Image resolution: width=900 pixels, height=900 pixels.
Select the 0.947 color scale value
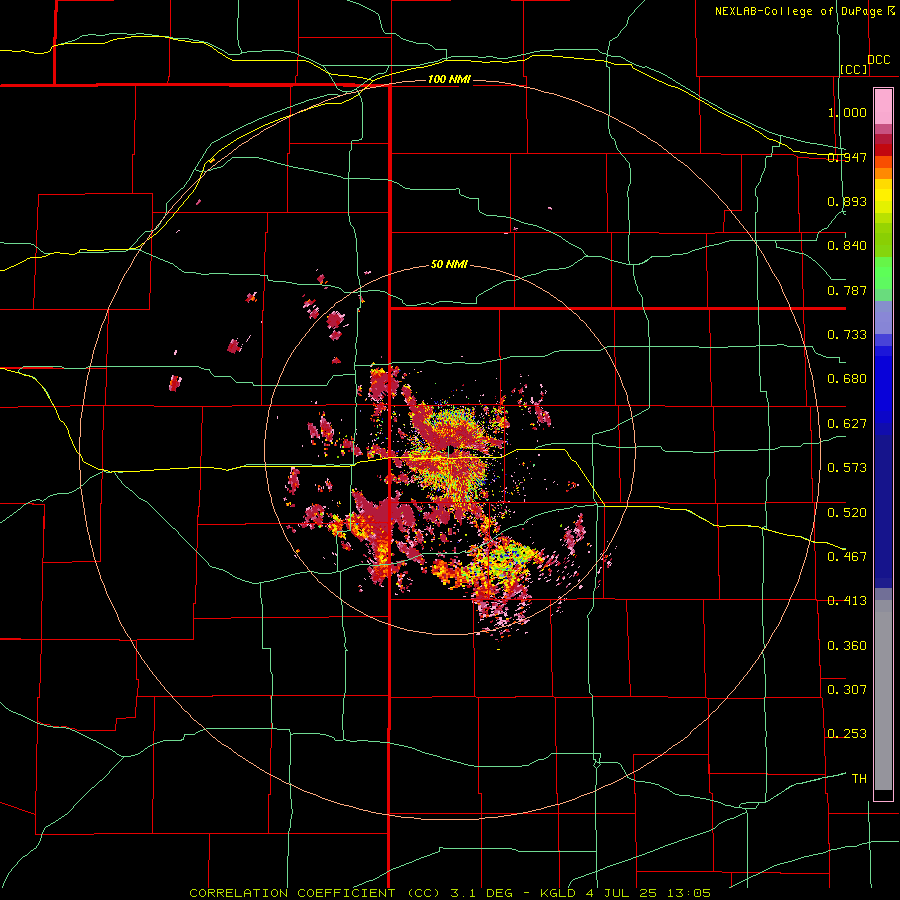pos(847,157)
